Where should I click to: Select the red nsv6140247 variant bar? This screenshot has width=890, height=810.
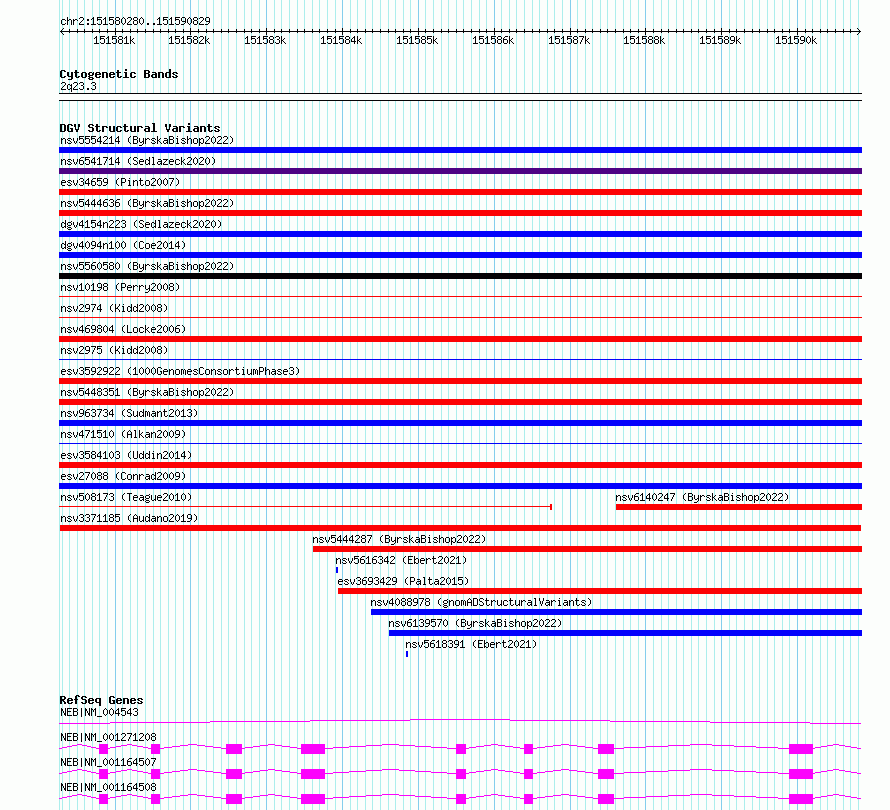point(738,507)
